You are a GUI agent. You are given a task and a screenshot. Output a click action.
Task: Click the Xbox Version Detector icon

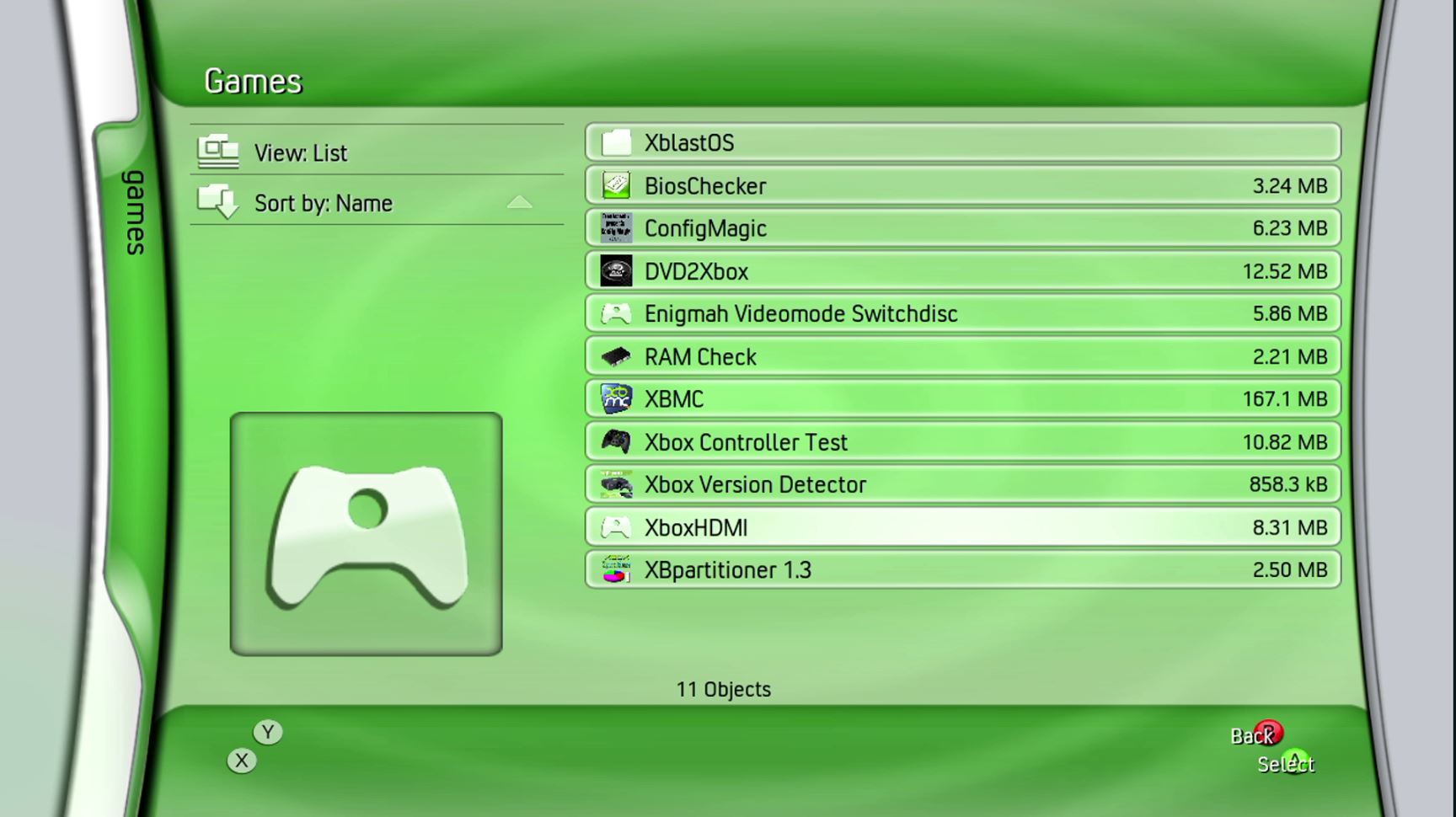pos(616,484)
